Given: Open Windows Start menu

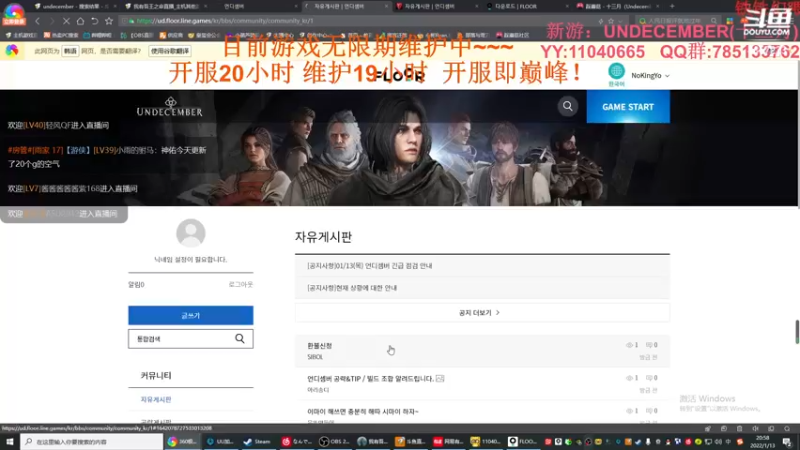Looking at the screenshot, I should (10, 441).
